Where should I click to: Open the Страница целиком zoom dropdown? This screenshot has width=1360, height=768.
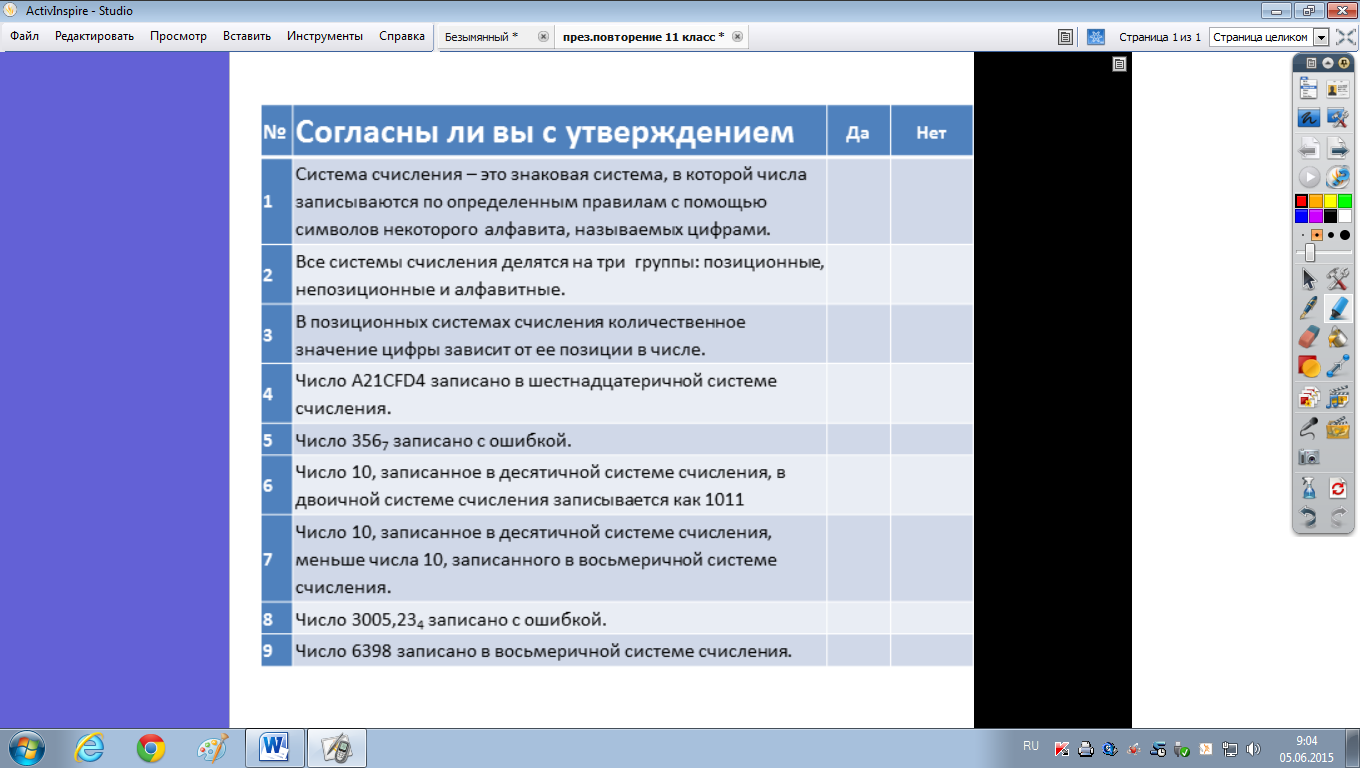[x=1320, y=37]
